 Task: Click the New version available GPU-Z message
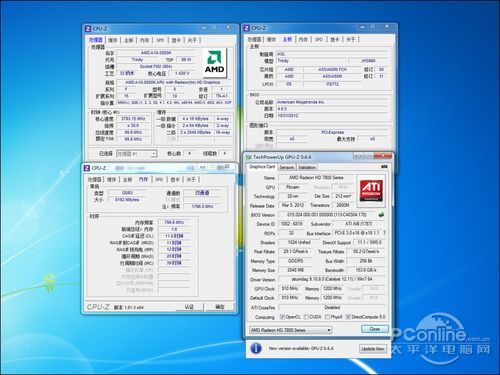[x=301, y=348]
